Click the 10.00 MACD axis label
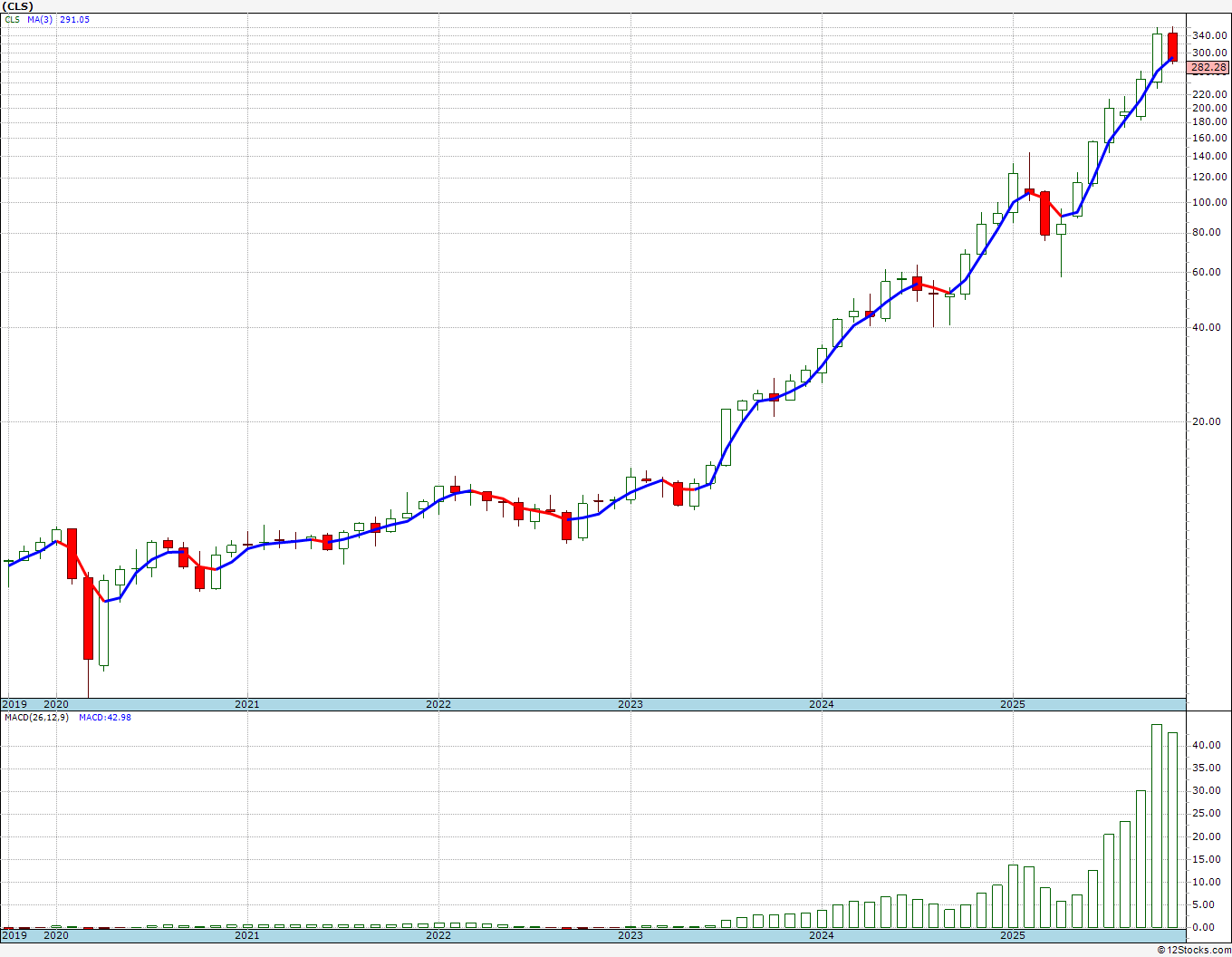 pos(1207,882)
